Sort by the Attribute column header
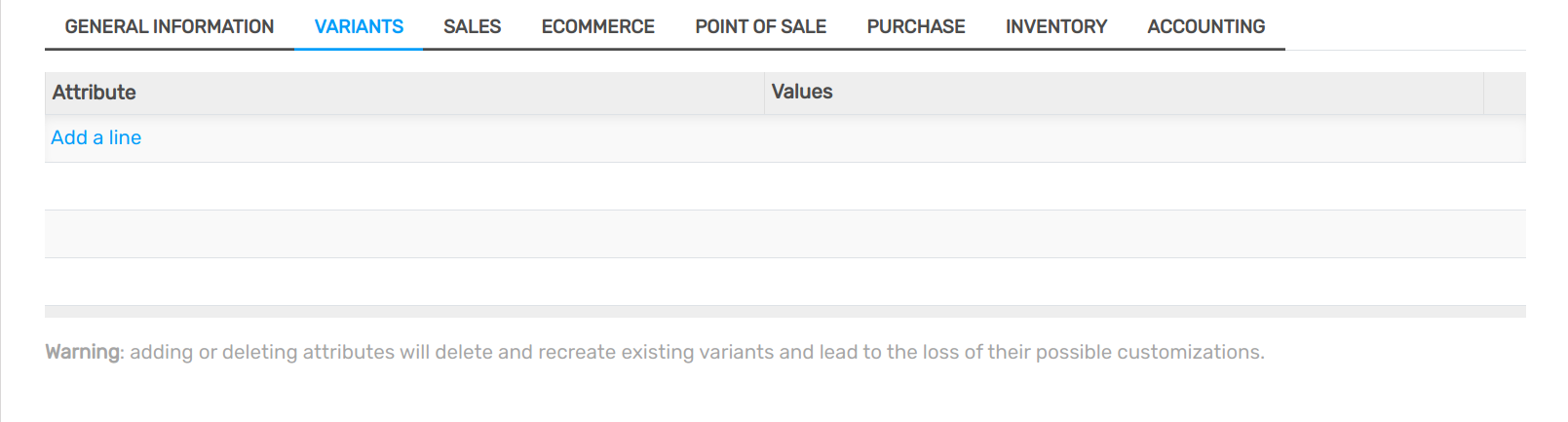Viewport: 1568px width, 422px height. (x=95, y=93)
